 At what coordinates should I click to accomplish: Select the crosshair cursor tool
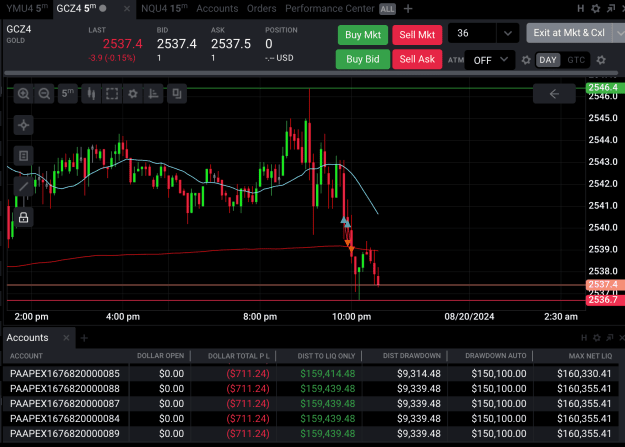24,125
